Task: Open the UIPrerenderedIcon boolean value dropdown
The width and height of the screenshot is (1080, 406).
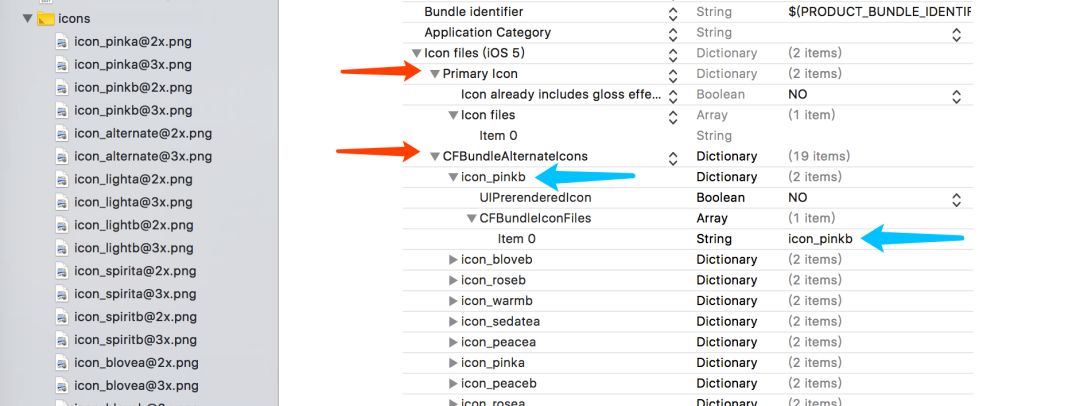Action: tap(956, 200)
